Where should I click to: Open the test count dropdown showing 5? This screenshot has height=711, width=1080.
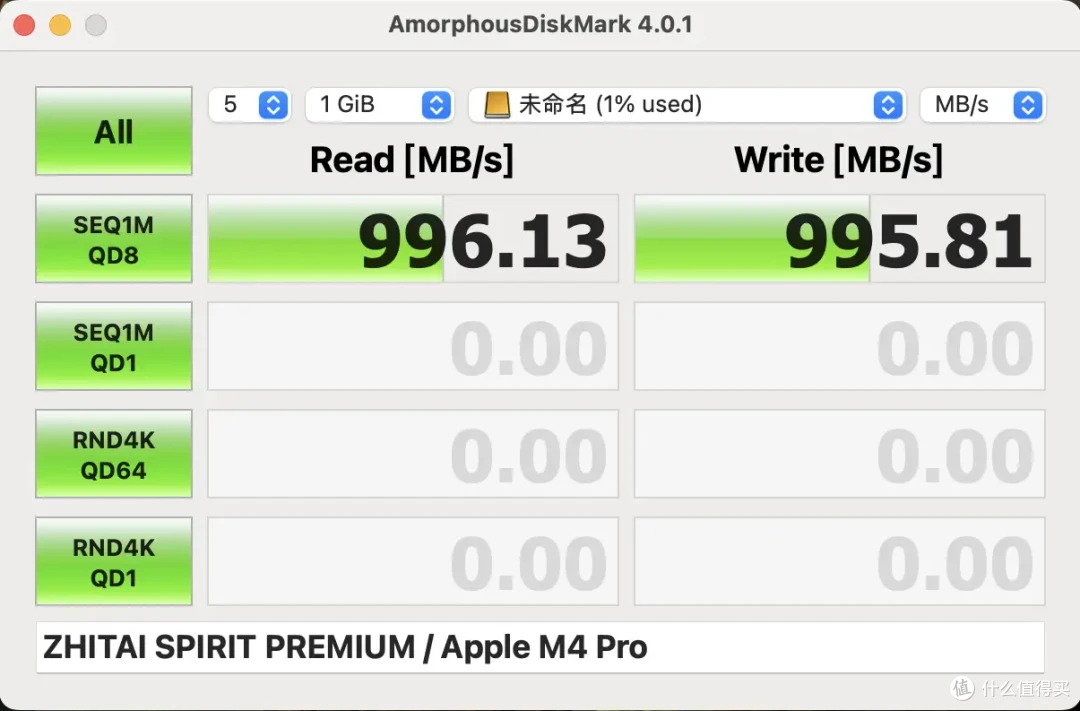[x=249, y=105]
